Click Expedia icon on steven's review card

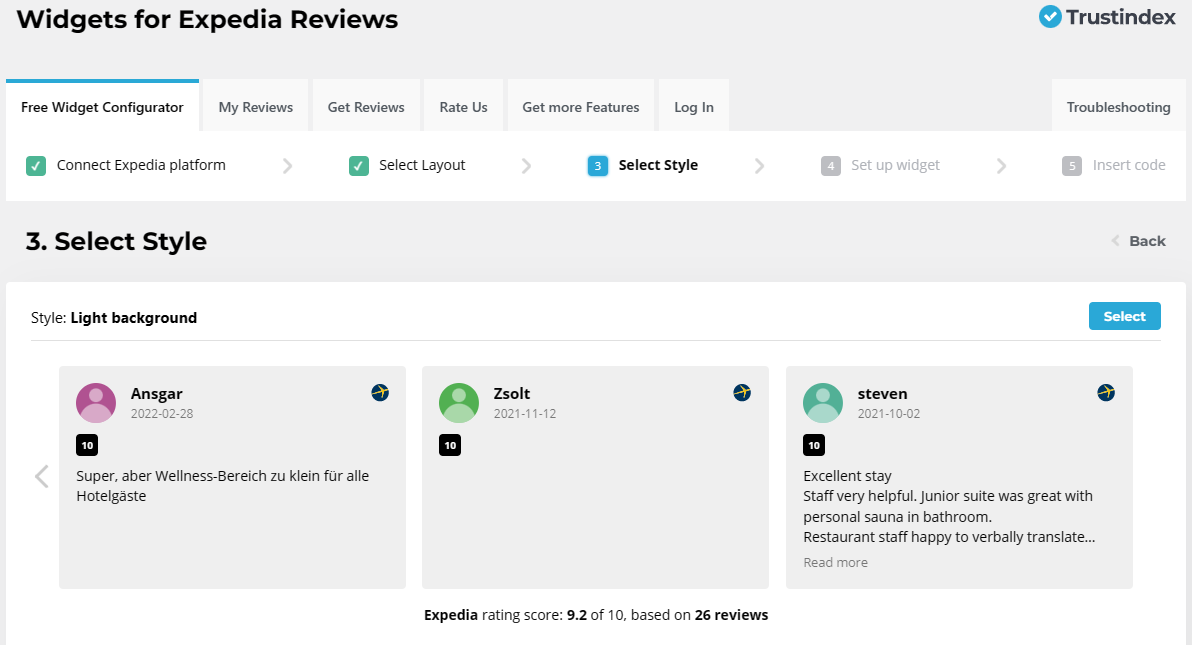[x=1106, y=393]
